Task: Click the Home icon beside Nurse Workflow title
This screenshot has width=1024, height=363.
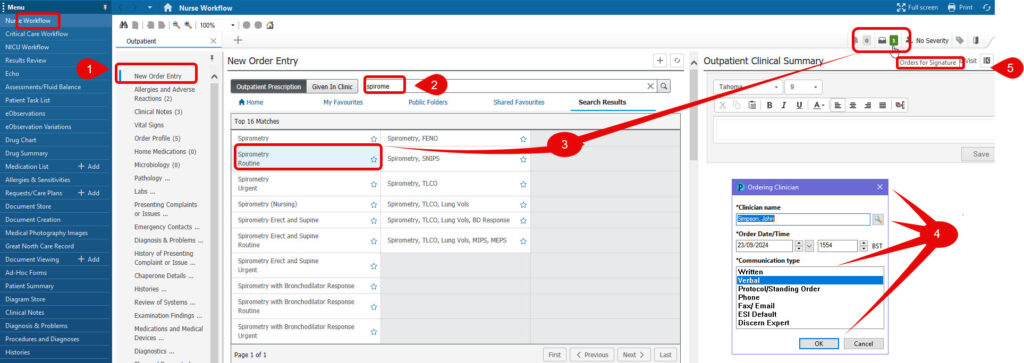Action: pos(168,8)
